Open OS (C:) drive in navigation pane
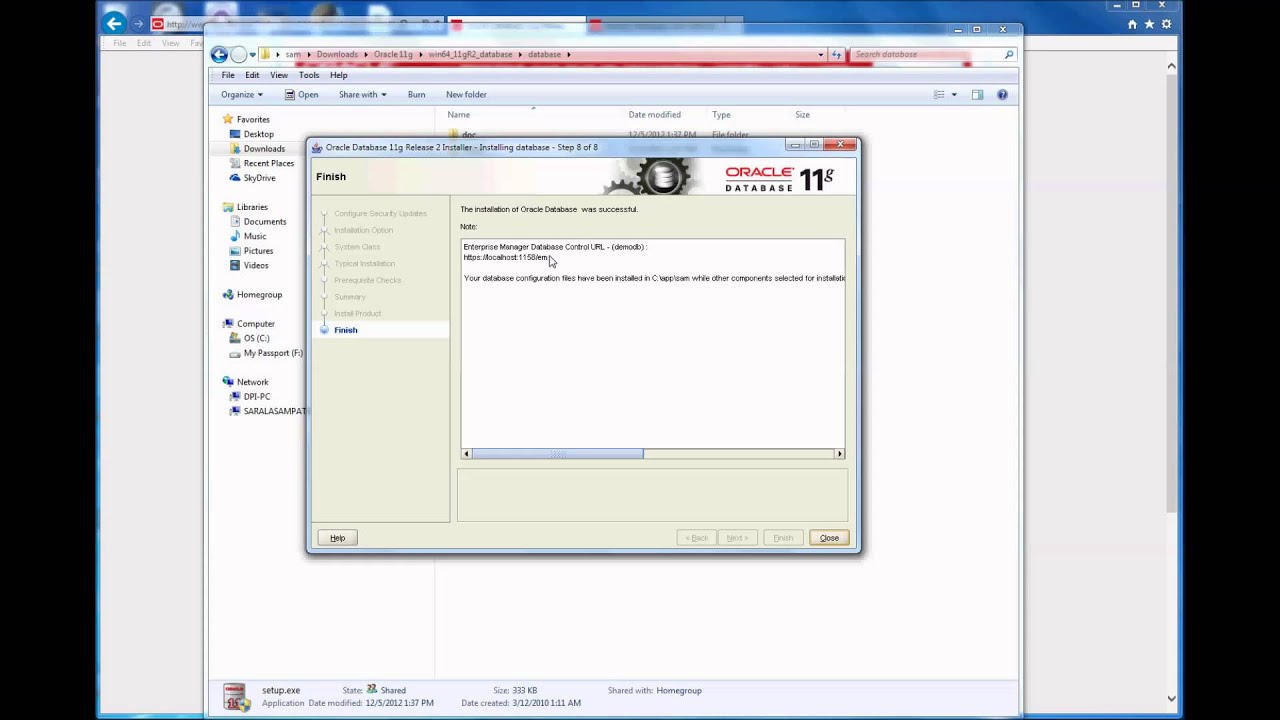1280x720 pixels. pyautogui.click(x=256, y=338)
